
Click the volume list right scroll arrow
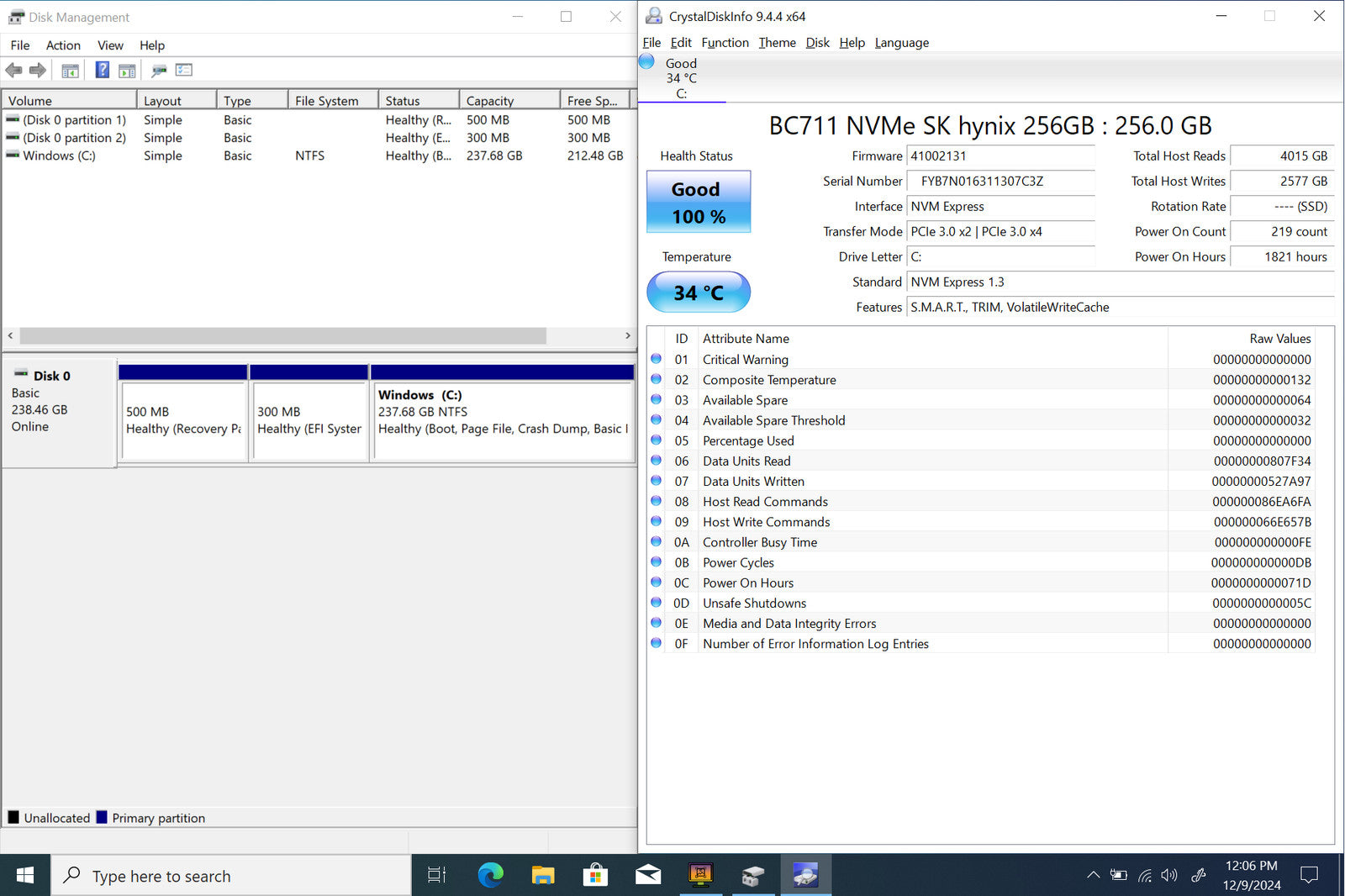click(627, 335)
